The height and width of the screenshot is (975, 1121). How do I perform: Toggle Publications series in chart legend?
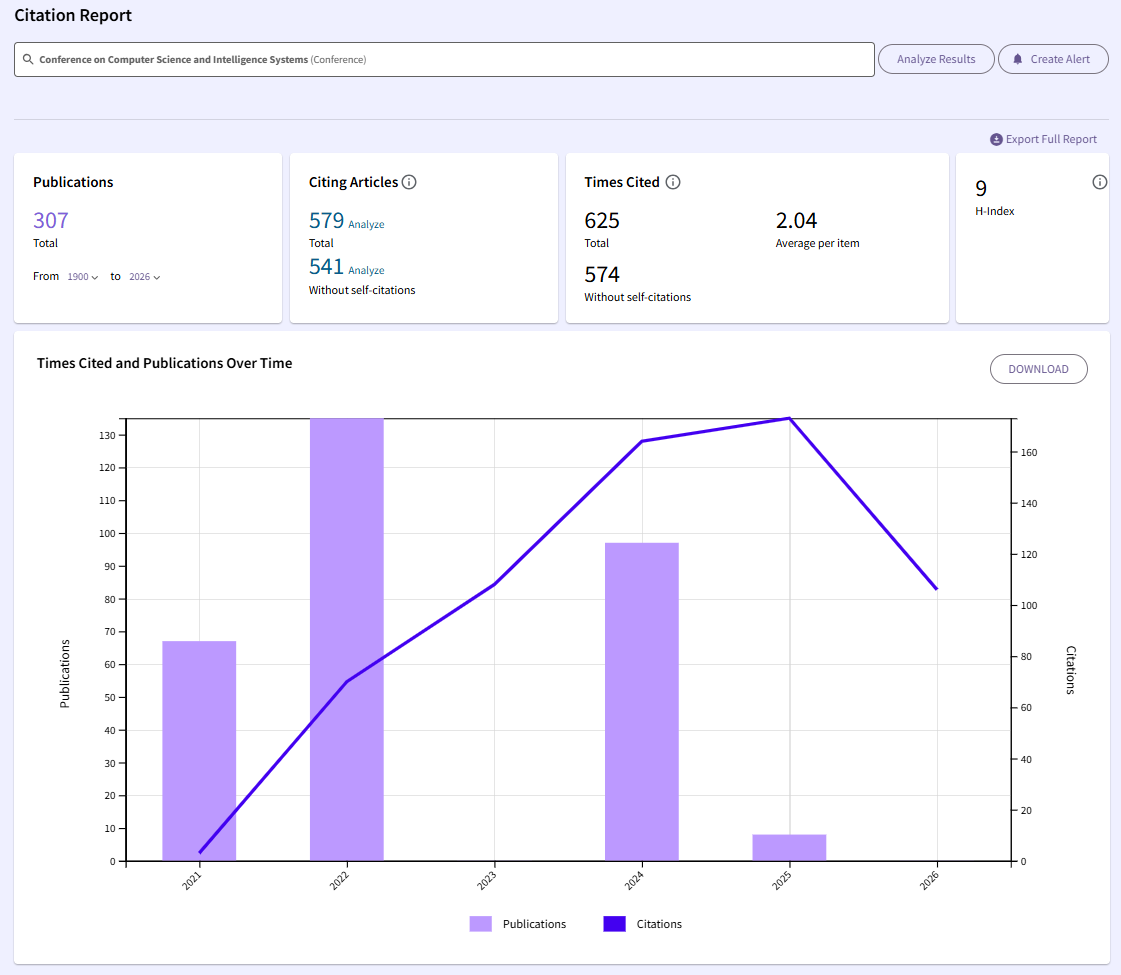coord(518,924)
